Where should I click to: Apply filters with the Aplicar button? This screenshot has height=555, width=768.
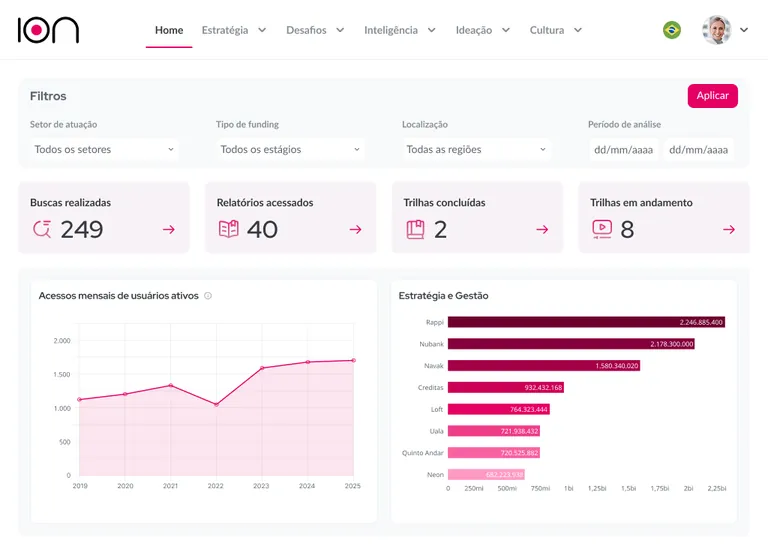[x=713, y=96]
